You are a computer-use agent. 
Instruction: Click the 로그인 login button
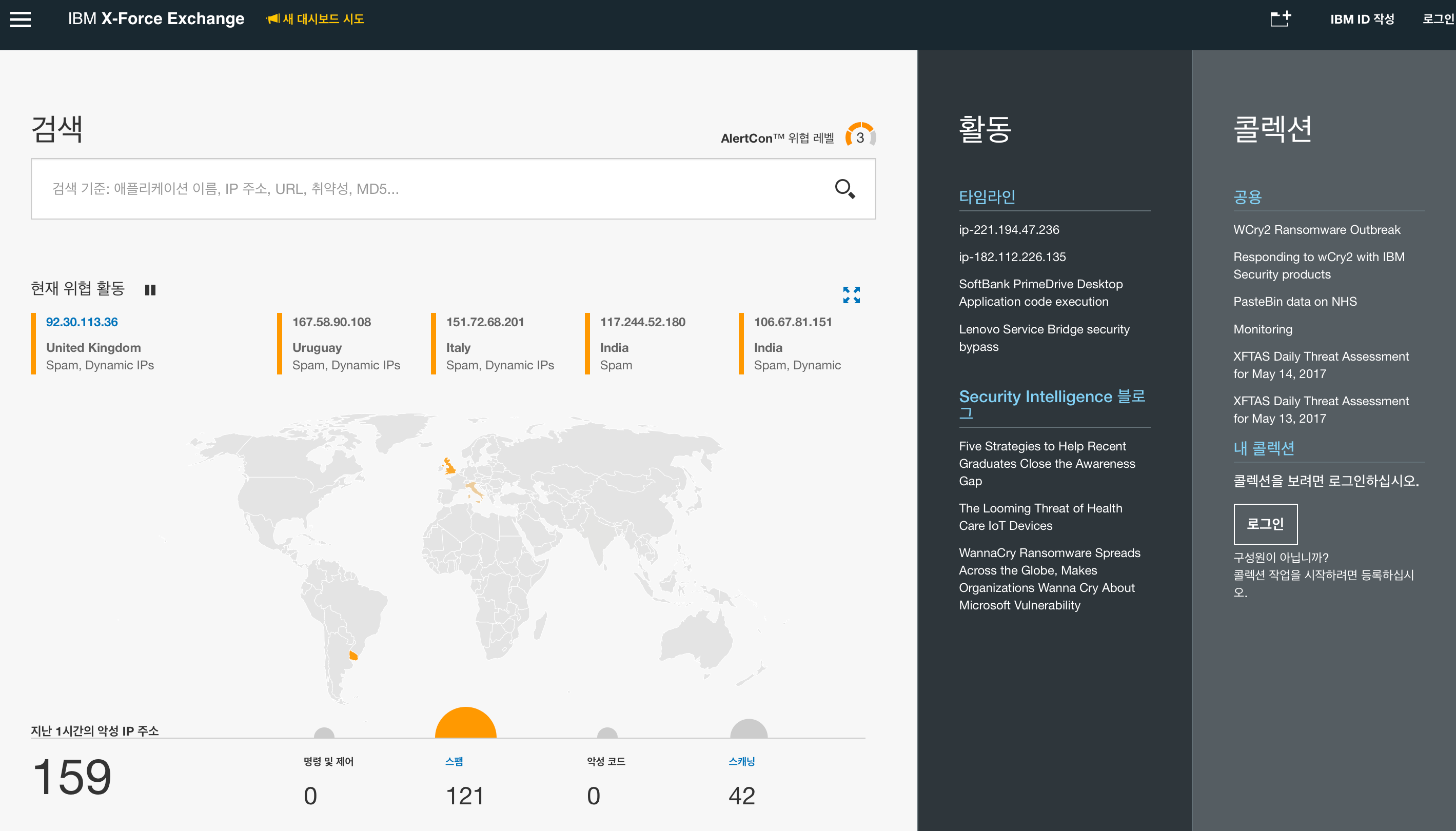point(1265,523)
